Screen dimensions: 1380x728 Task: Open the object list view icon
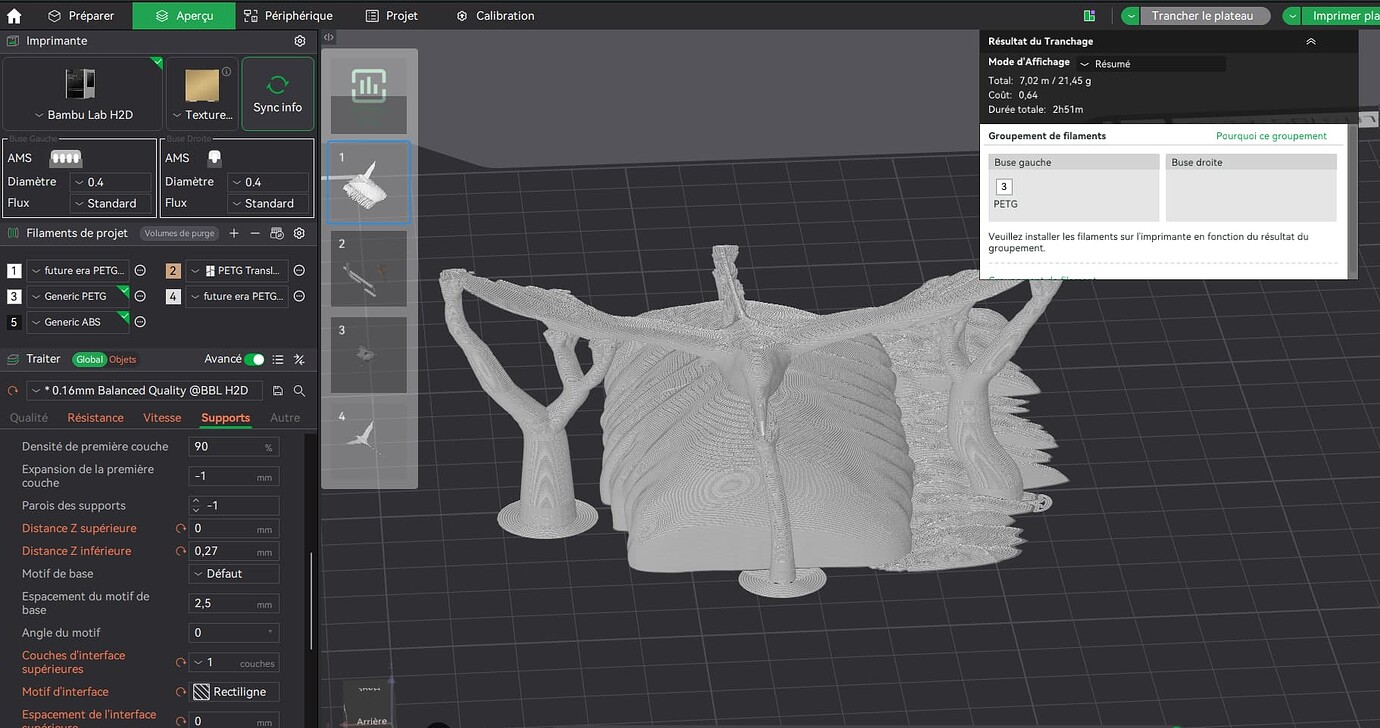coord(278,359)
